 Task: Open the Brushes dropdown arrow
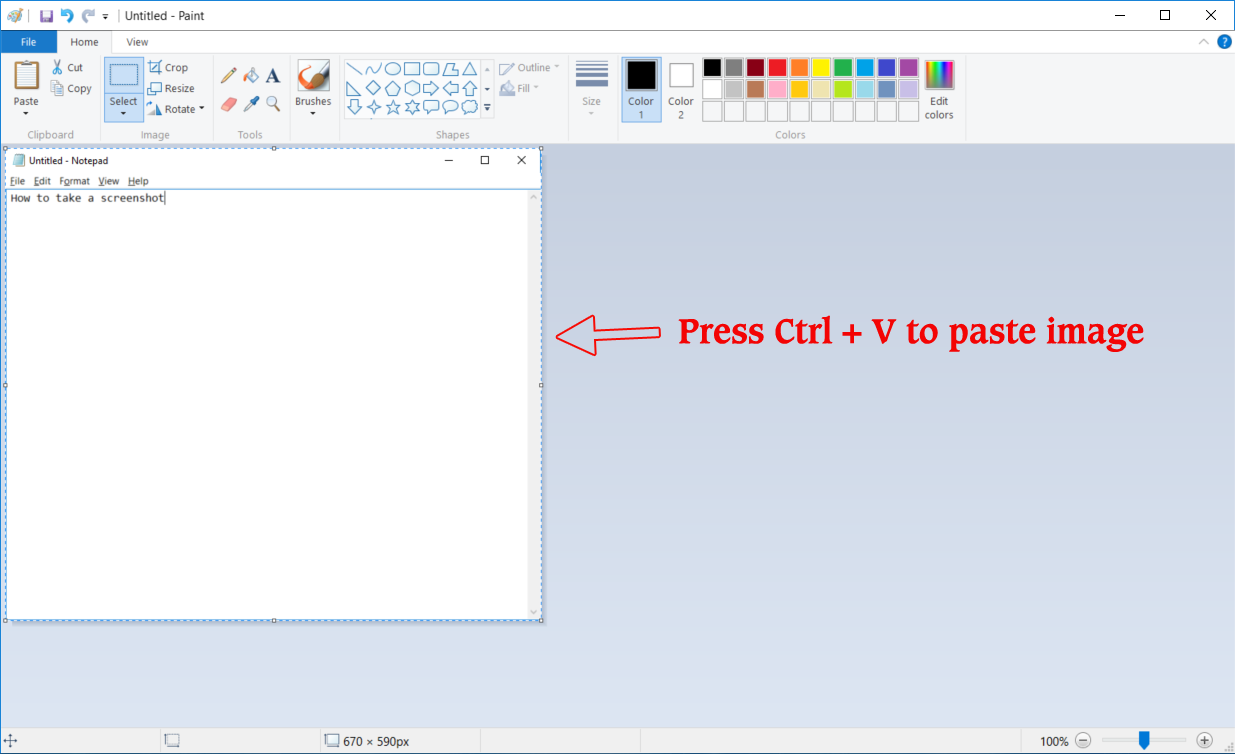pos(313,113)
